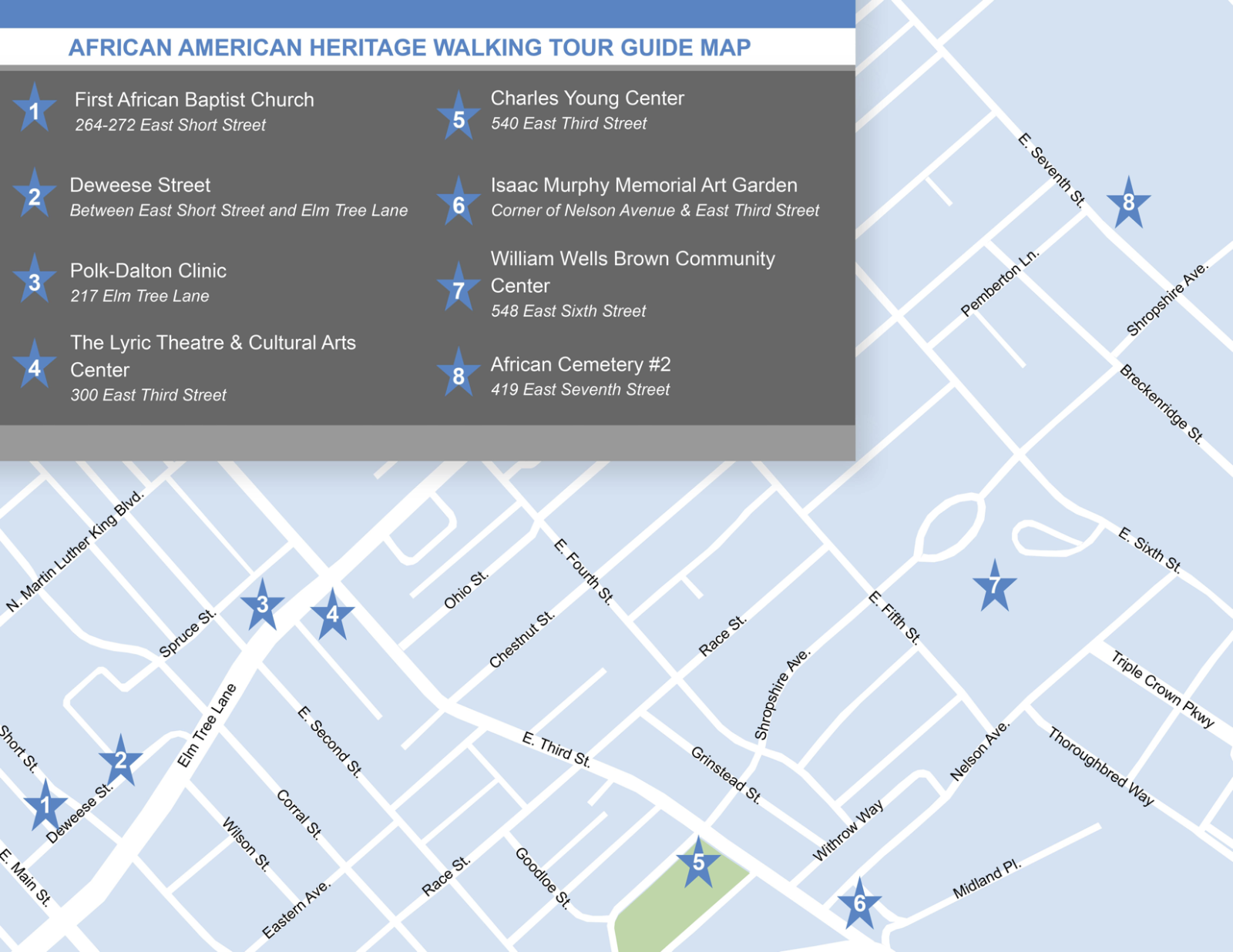Click '300 East Third Street' address
Screen dimensions: 1233x952
149,395
